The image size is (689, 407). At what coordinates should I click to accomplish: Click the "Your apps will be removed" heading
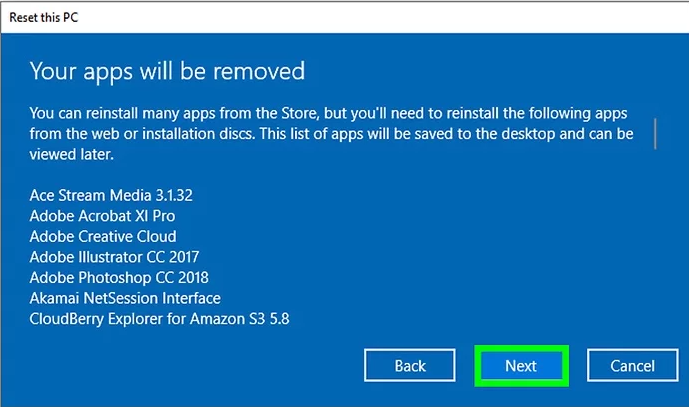point(167,71)
